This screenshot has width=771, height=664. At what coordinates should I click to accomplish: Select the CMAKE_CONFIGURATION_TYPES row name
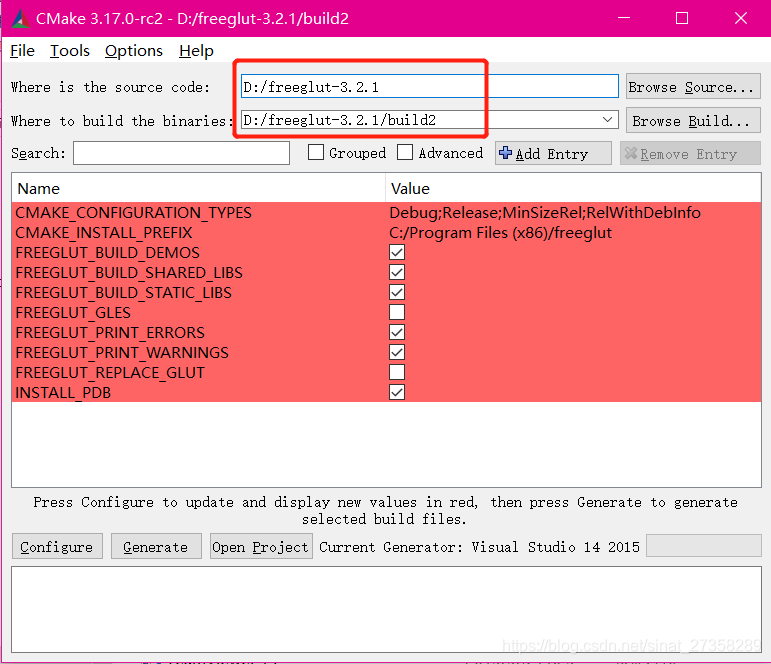click(133, 212)
